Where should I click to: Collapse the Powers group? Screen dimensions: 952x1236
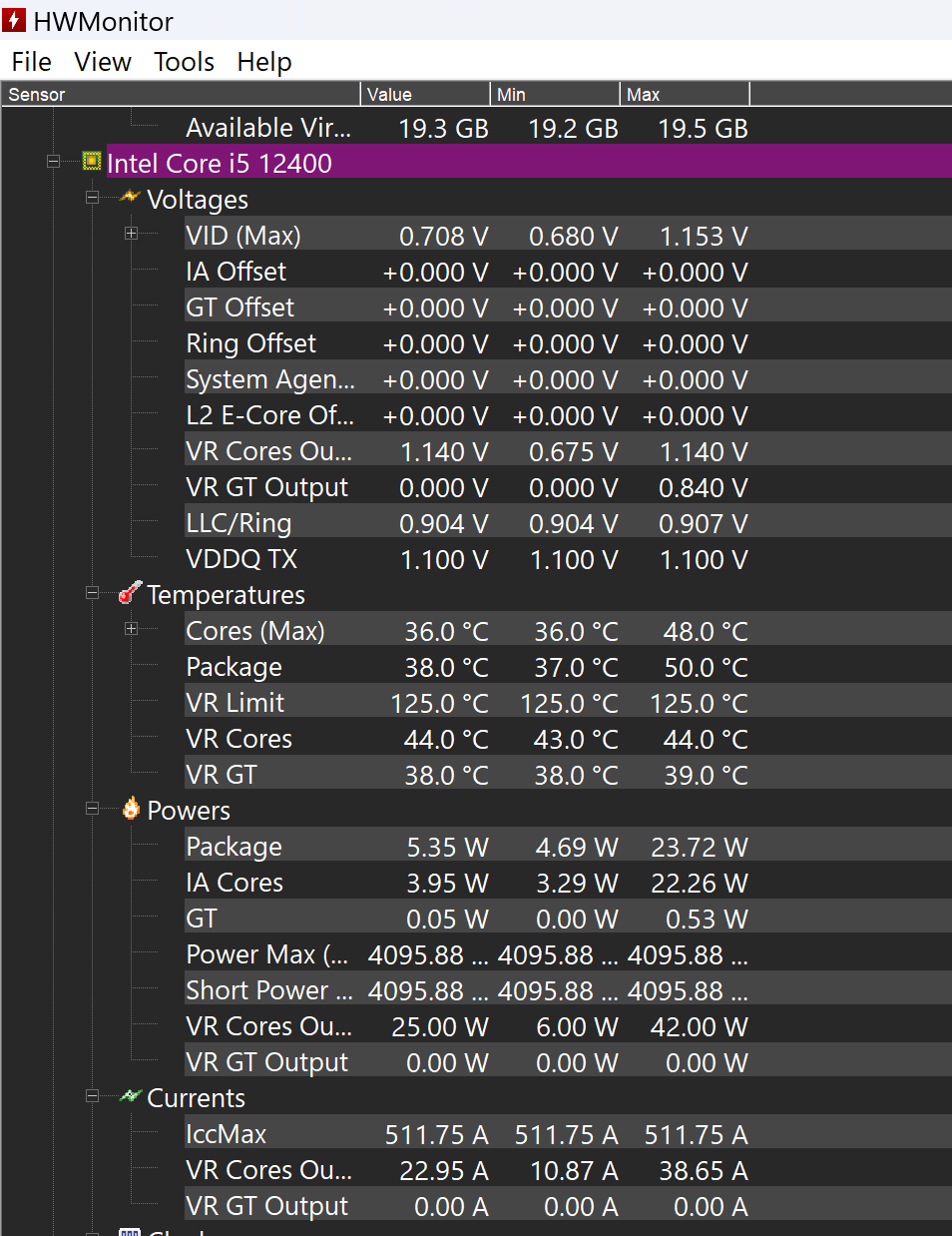tap(92, 809)
